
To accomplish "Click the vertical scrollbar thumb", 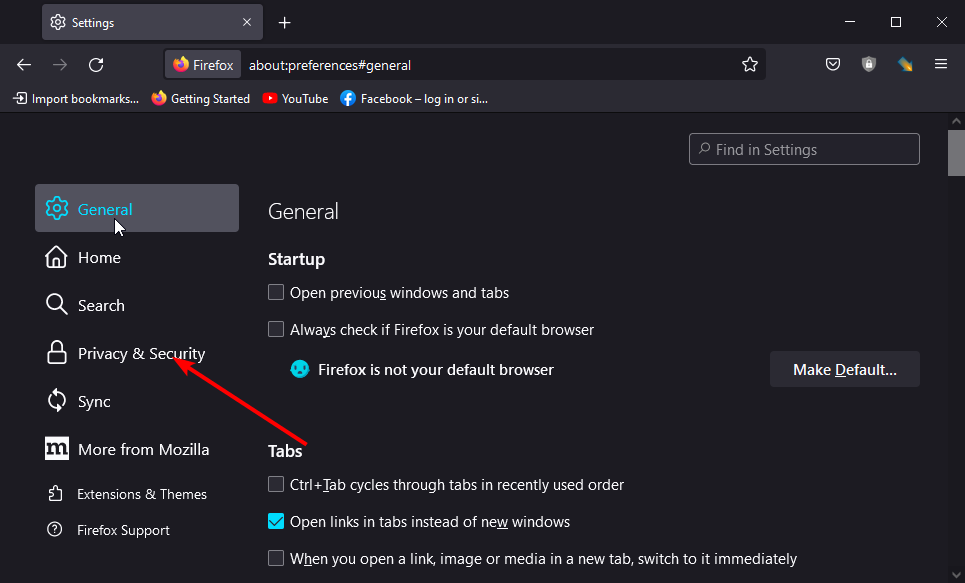I will (x=956, y=153).
